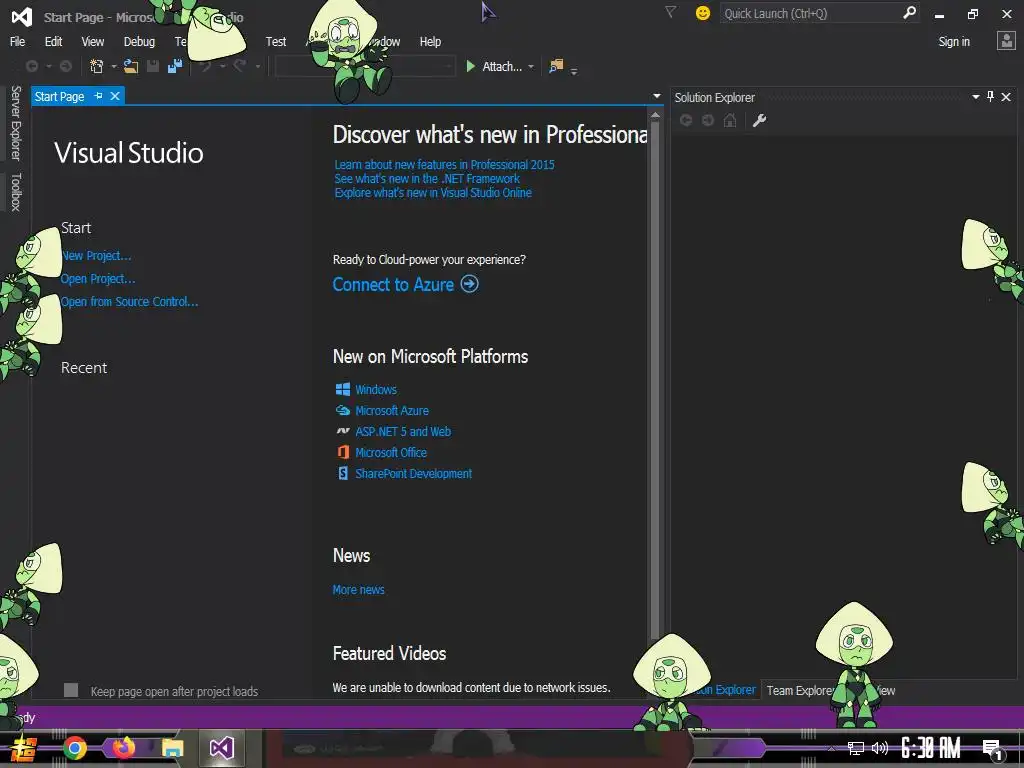Click Sign in at top right

tap(954, 42)
